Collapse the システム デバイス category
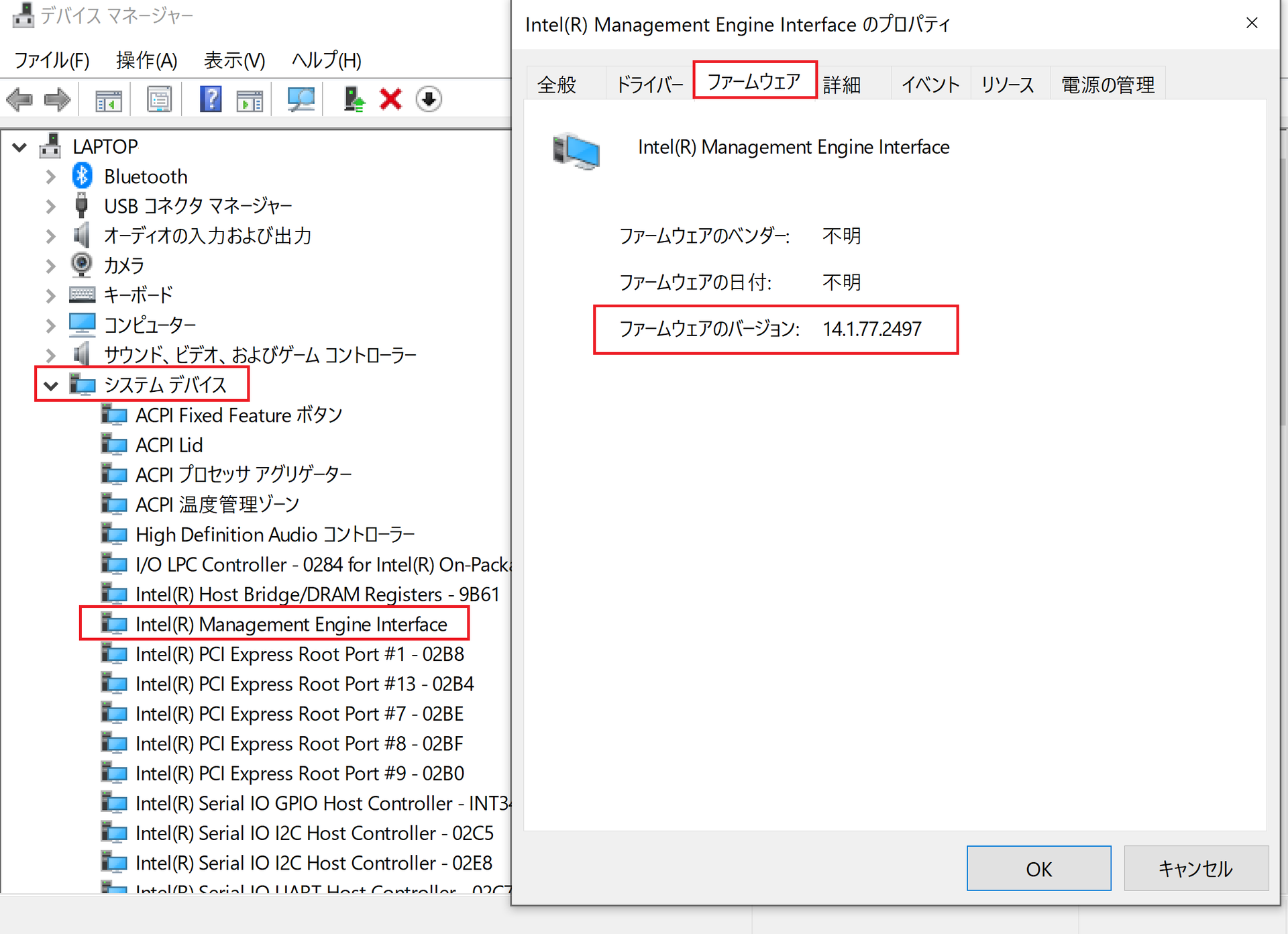The image size is (1288, 934). tap(51, 385)
